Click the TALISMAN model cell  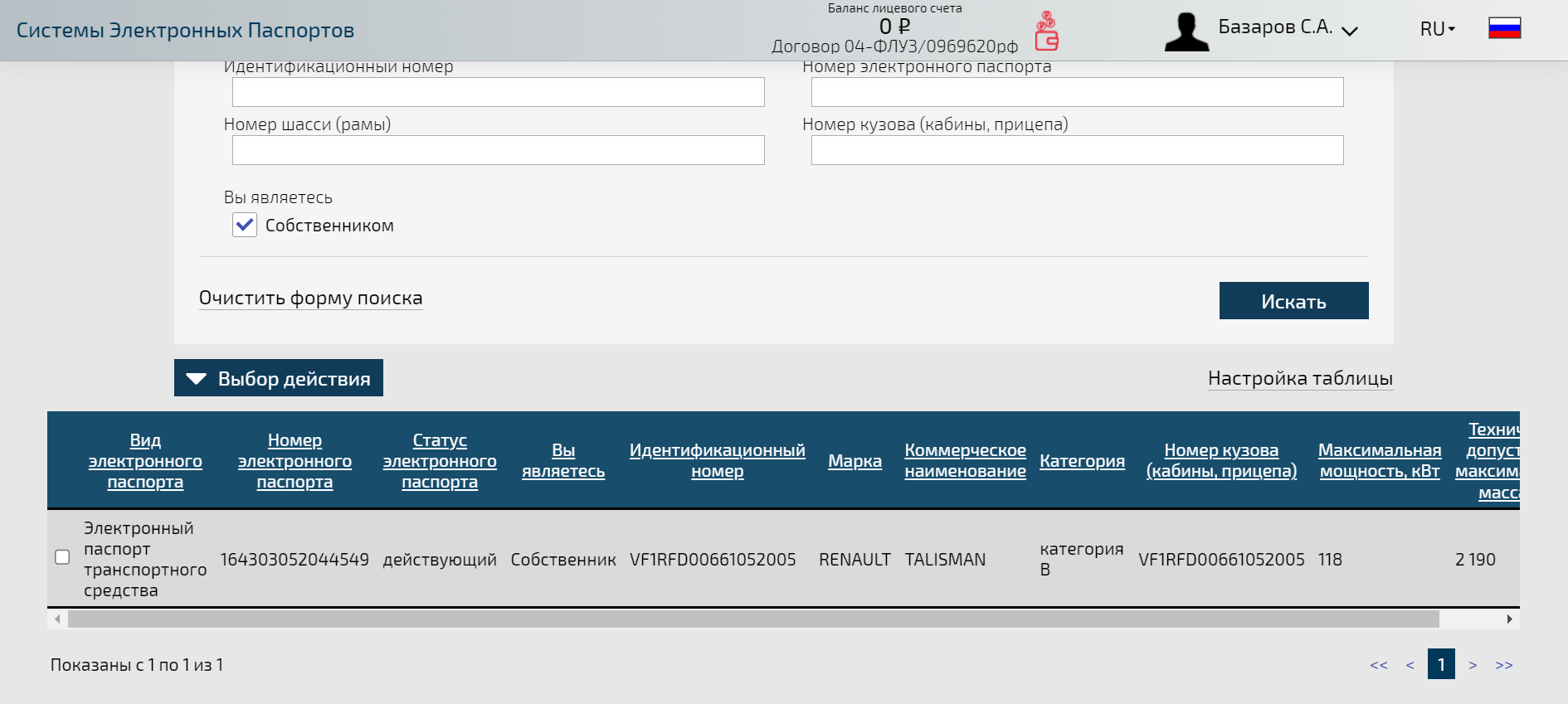point(945,560)
